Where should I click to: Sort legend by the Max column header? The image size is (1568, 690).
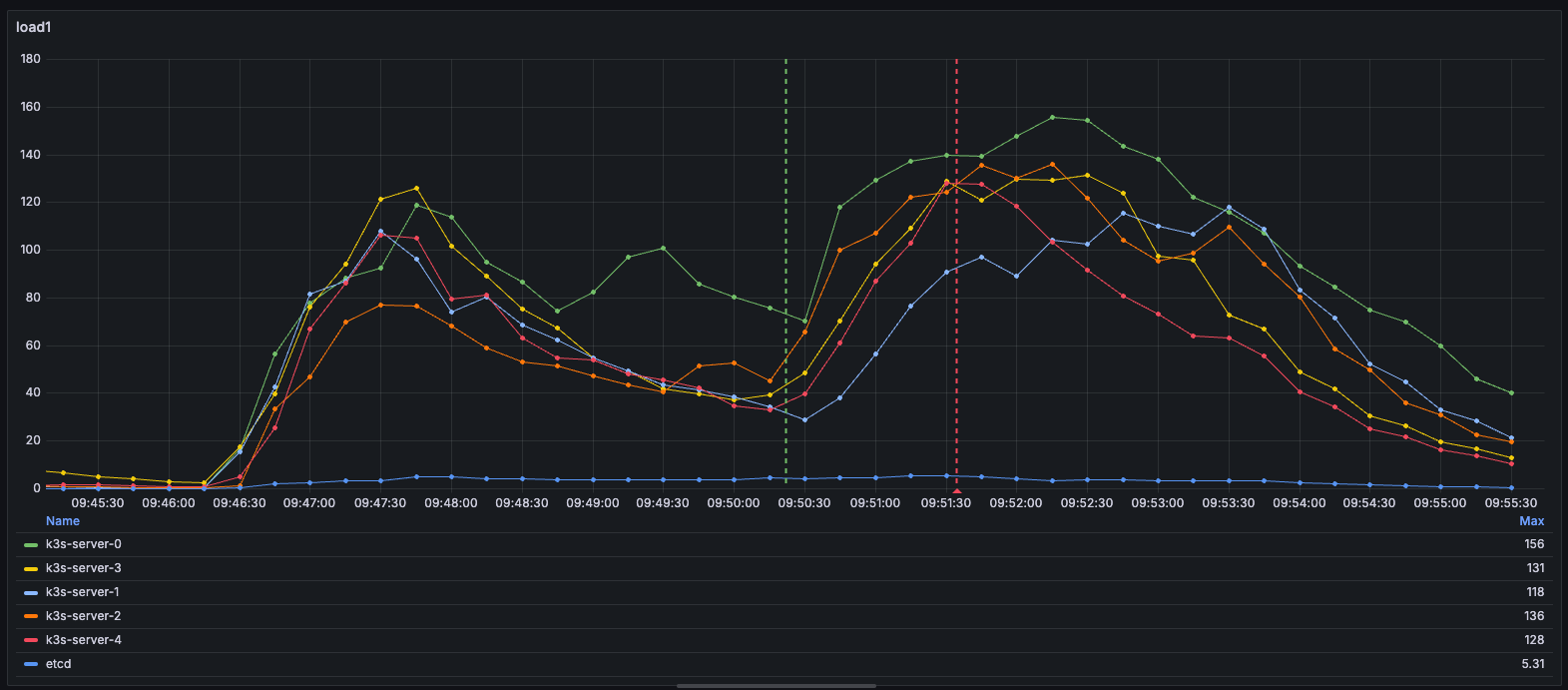click(x=1531, y=521)
